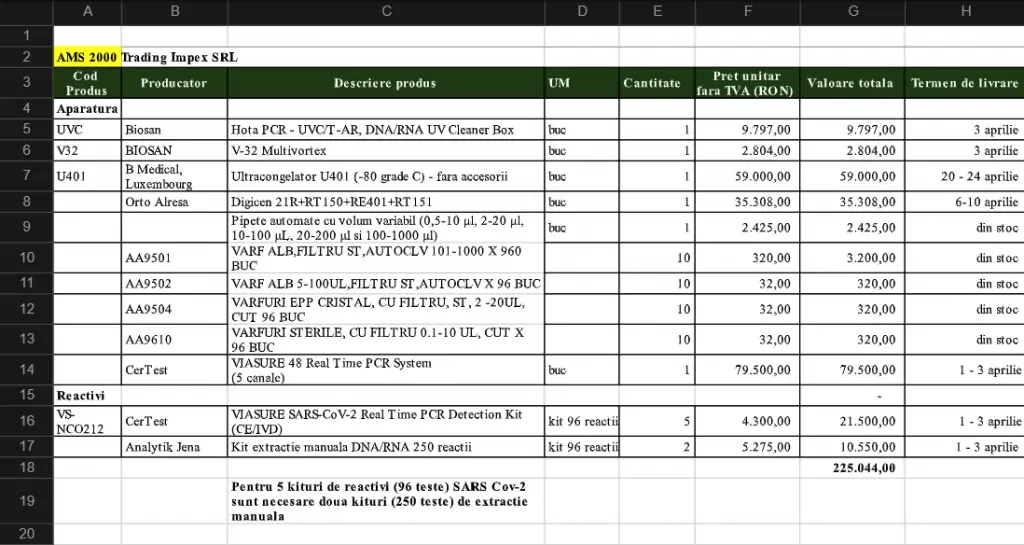Click the 'Pipete automate cu volum variabil' cell
The image size is (1024, 545).
(x=386, y=227)
